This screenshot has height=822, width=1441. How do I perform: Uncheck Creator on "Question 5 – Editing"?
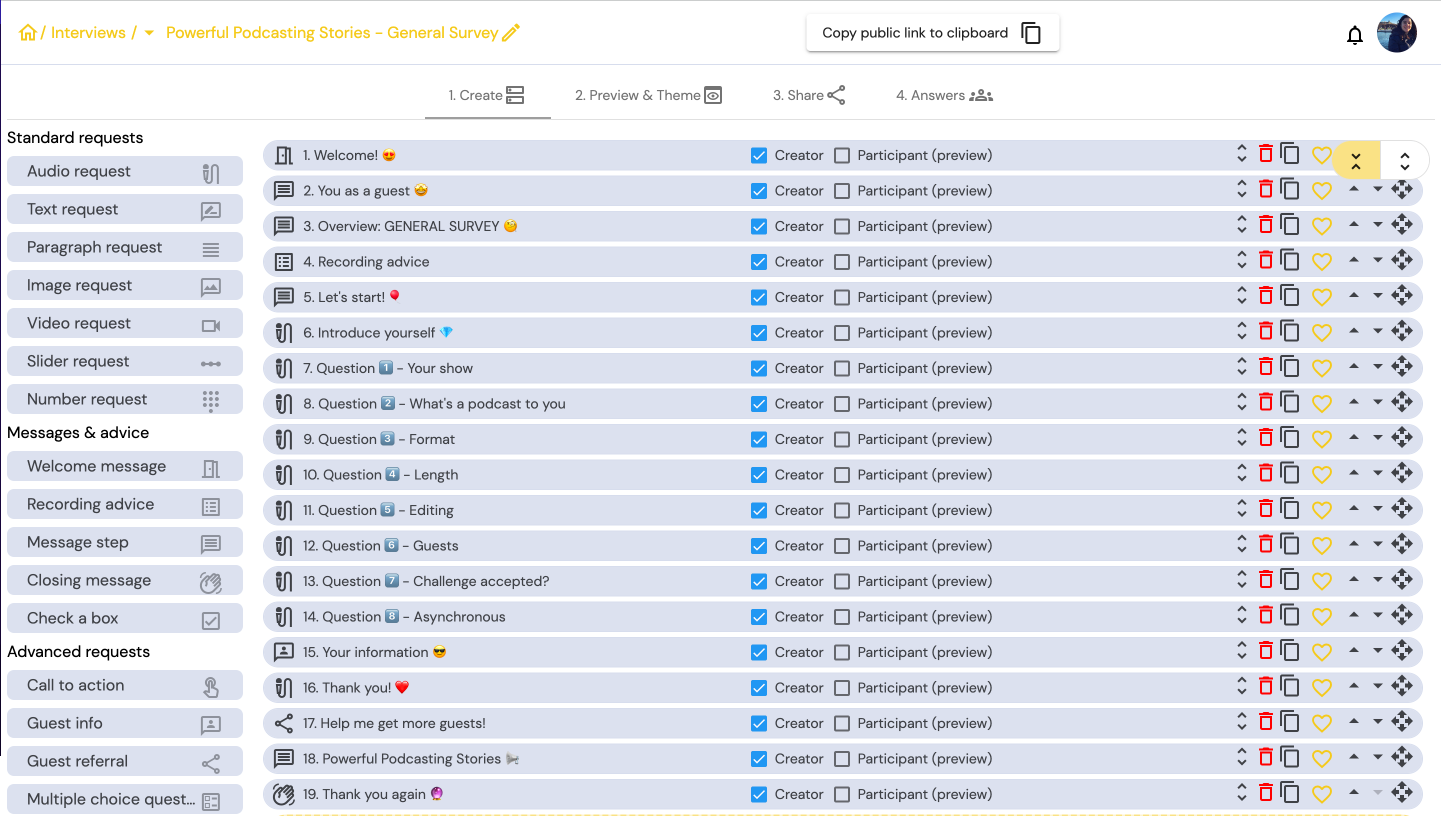[x=759, y=509]
